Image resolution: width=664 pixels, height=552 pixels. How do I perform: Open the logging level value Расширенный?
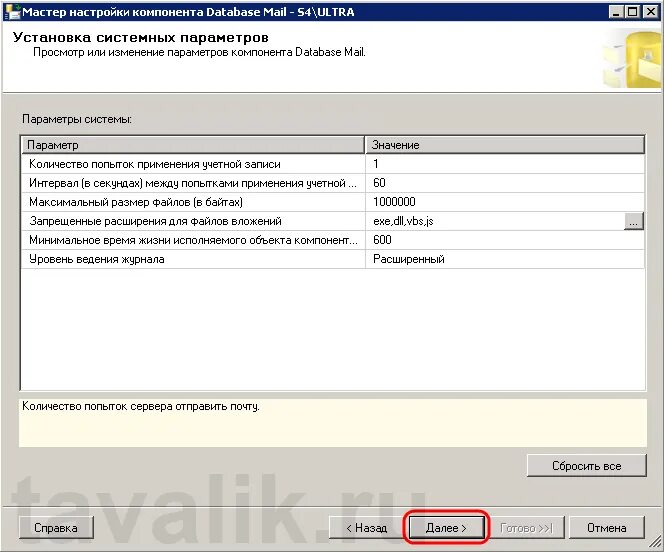click(x=505, y=259)
